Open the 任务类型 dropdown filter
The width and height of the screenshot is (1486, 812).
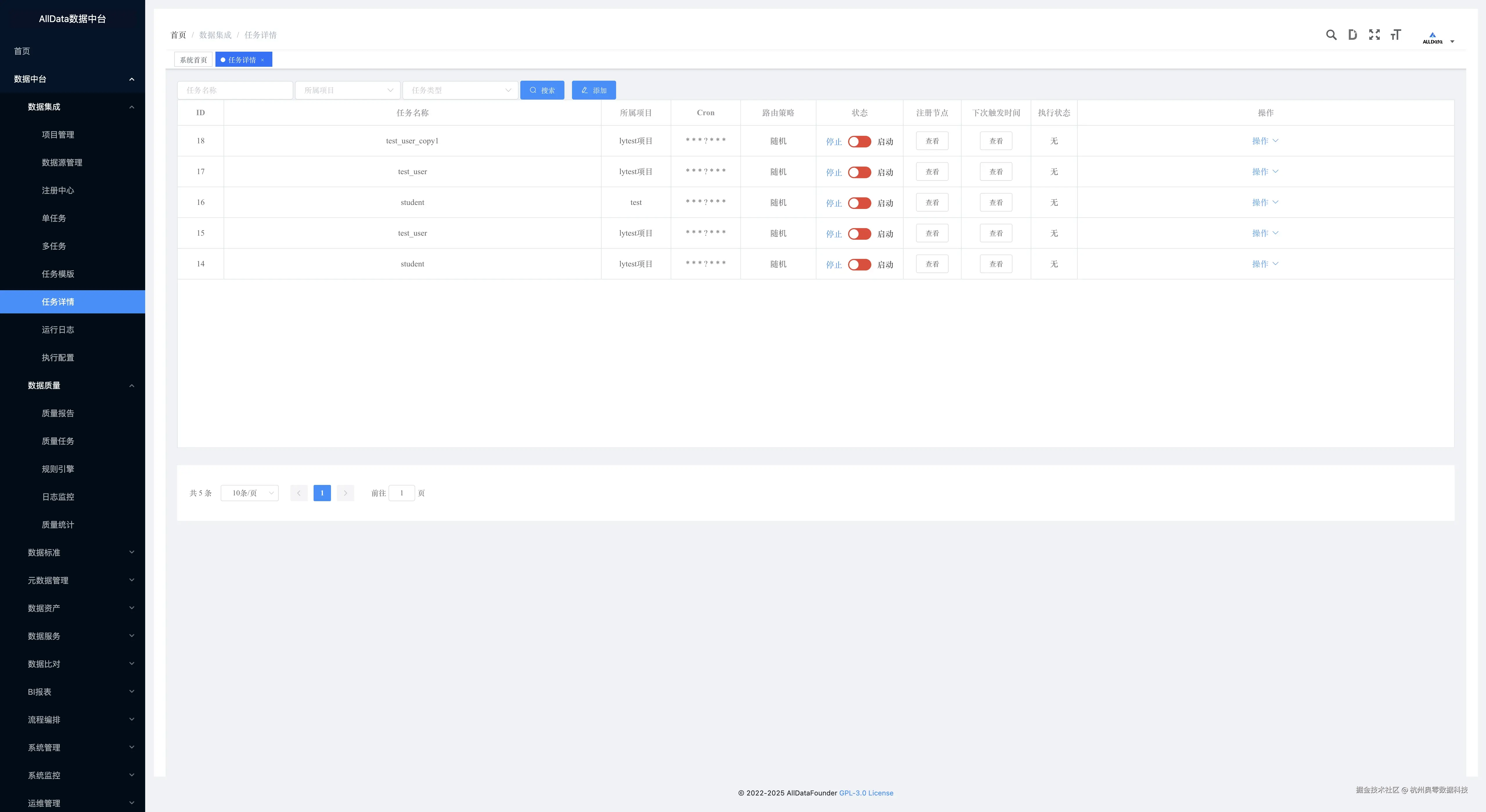460,91
